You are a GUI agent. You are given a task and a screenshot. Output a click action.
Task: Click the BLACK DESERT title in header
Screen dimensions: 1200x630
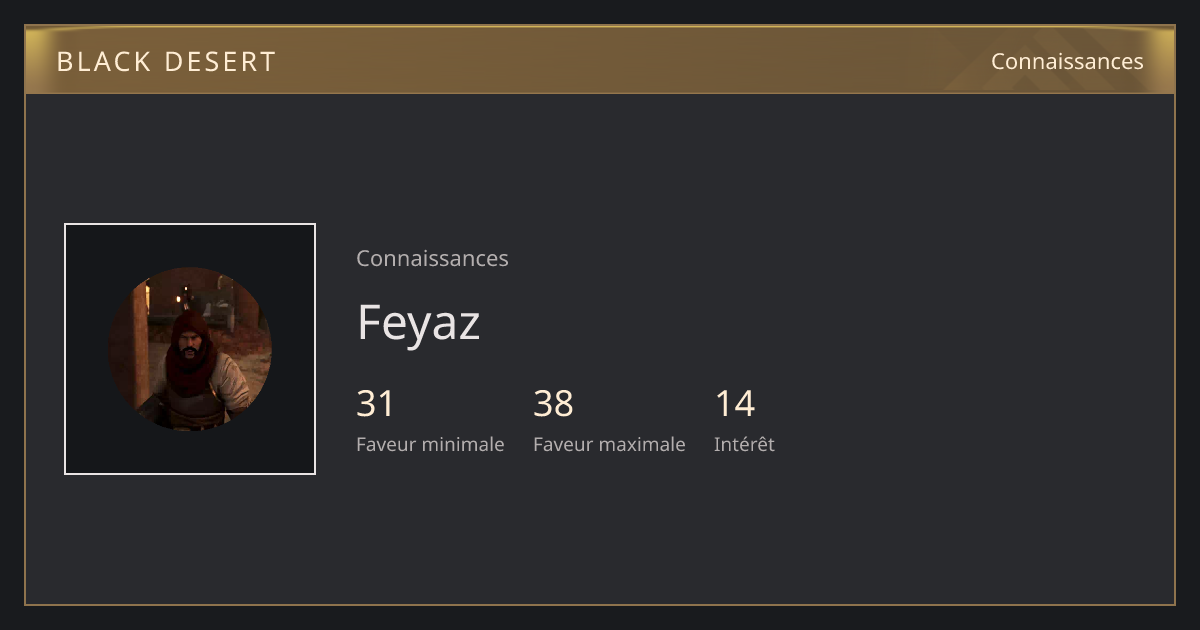[166, 62]
